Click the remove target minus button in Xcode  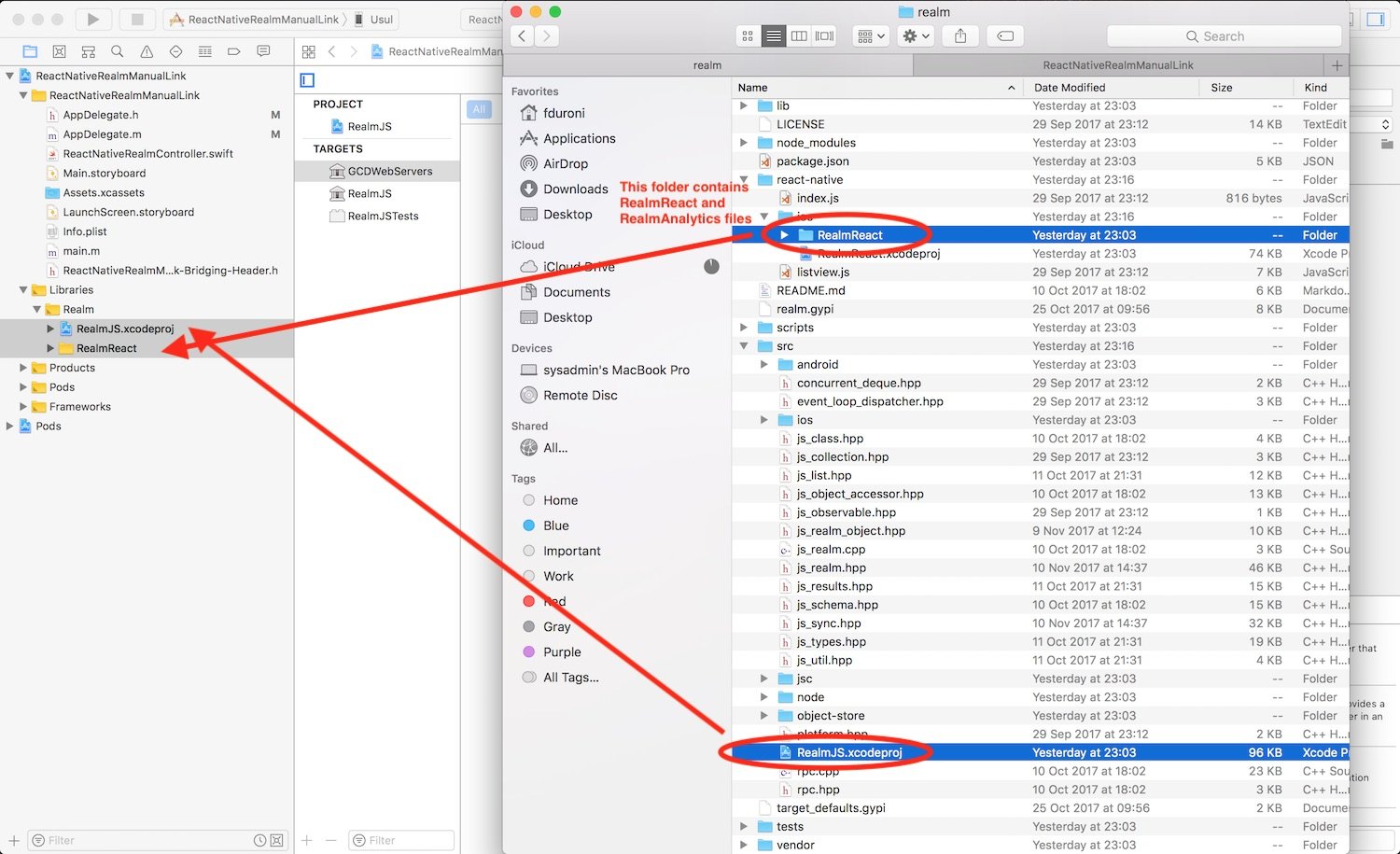click(330, 840)
